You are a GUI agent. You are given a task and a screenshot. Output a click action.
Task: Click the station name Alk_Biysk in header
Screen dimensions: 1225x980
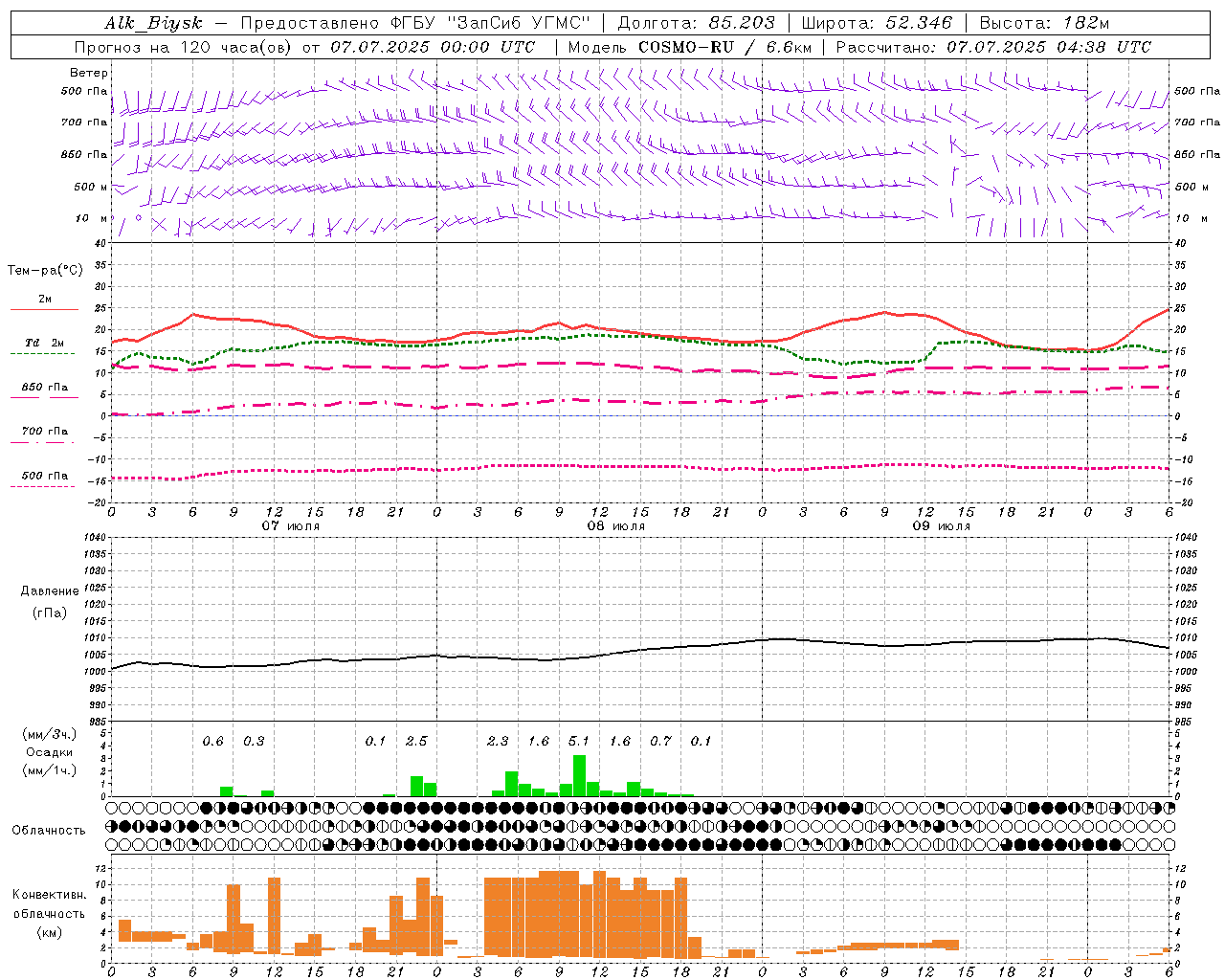point(153,24)
